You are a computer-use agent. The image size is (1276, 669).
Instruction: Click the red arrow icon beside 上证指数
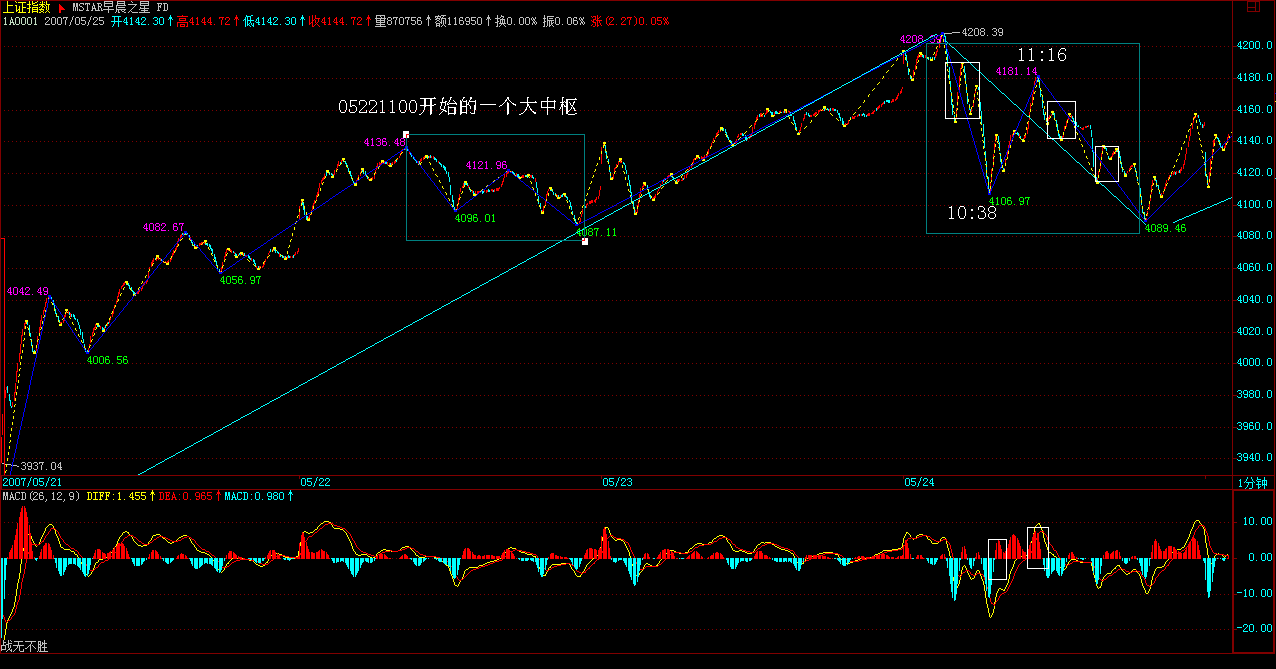pos(62,7)
